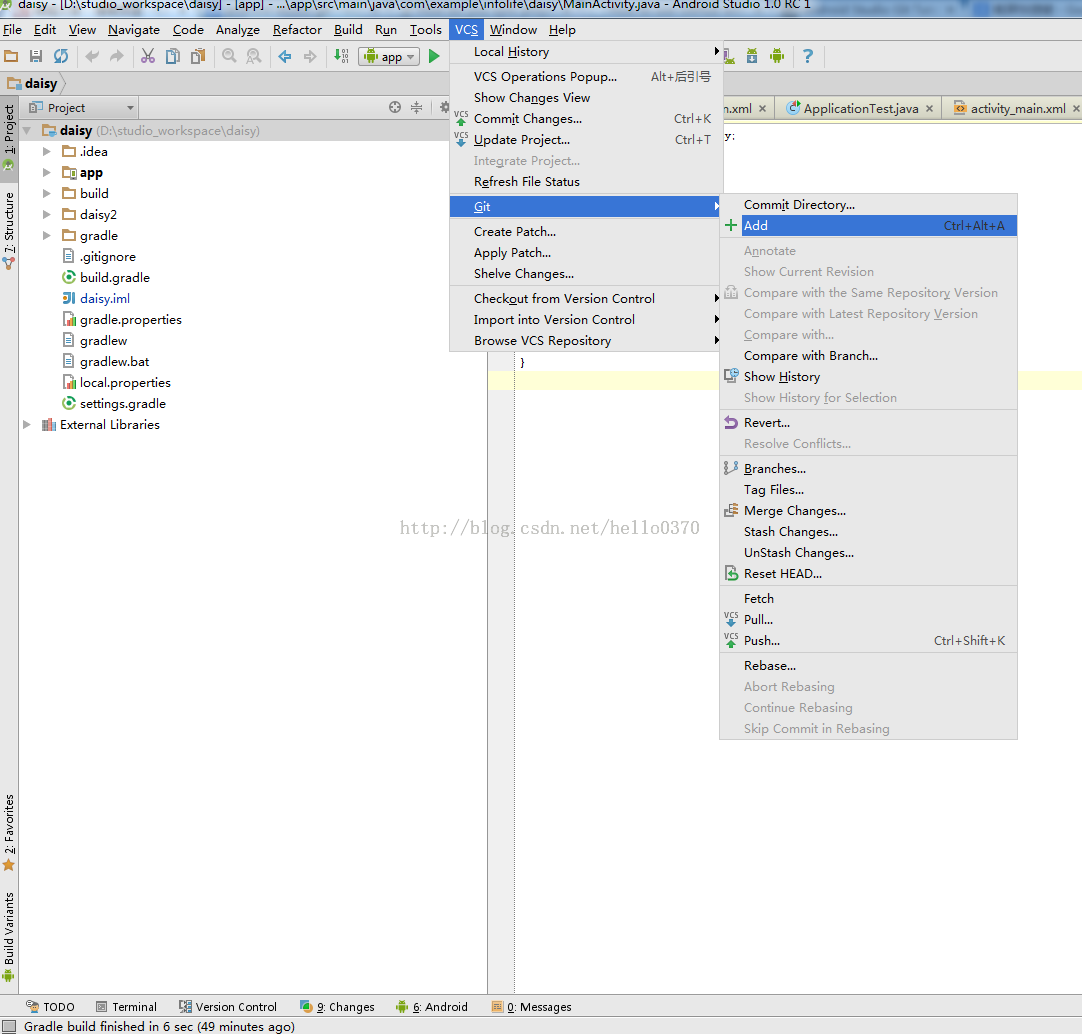Click the Android device monitor icon
The image size is (1082, 1034).
click(777, 56)
